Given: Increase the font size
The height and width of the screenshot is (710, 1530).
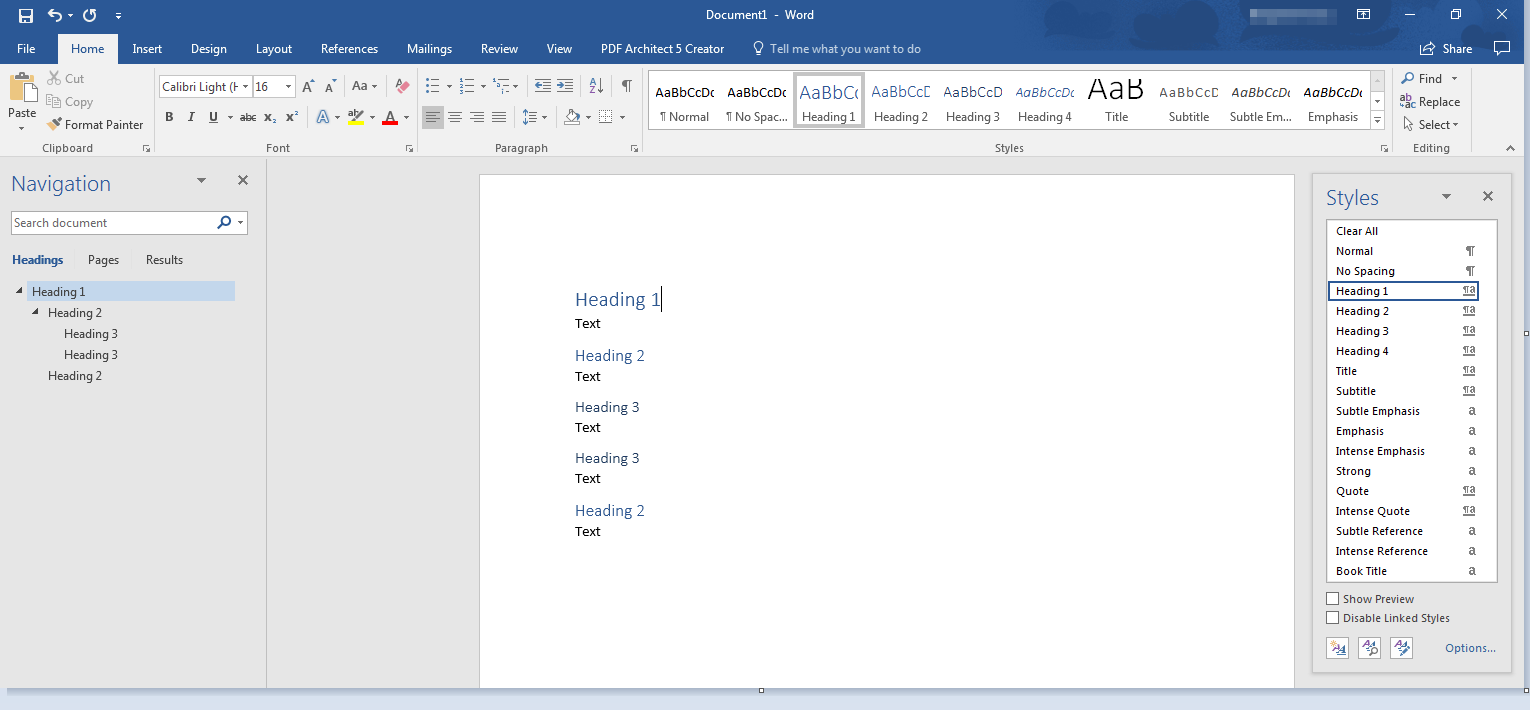Looking at the screenshot, I should coord(308,87).
